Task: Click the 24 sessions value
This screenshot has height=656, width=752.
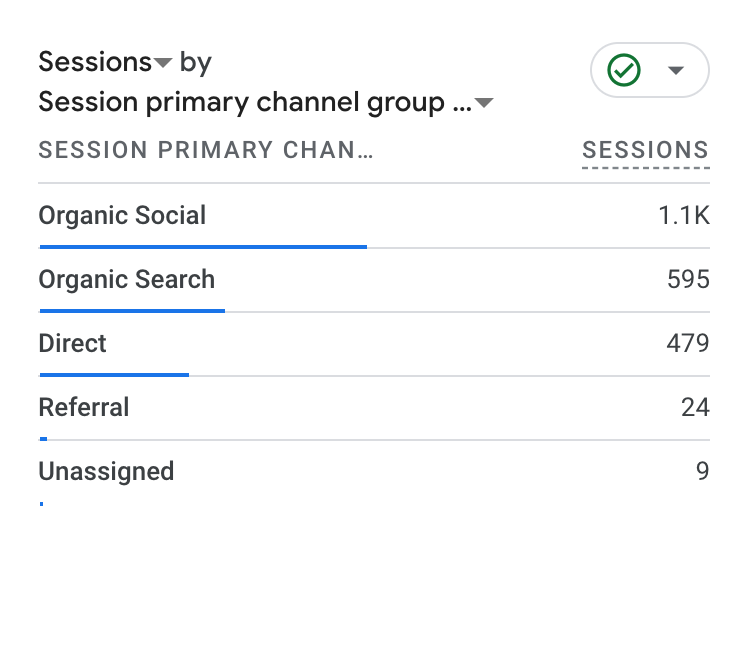Action: tap(695, 407)
